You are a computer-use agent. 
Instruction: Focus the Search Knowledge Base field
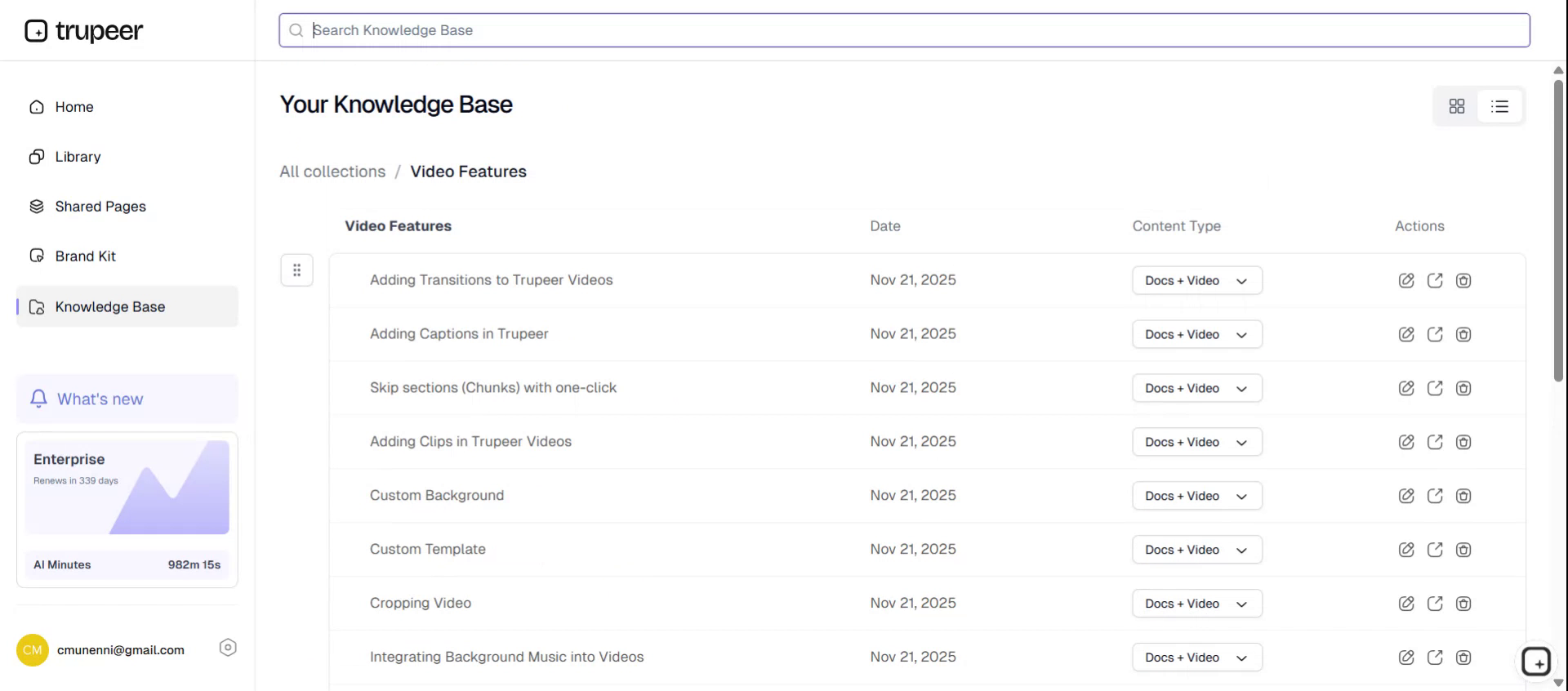pos(904,30)
